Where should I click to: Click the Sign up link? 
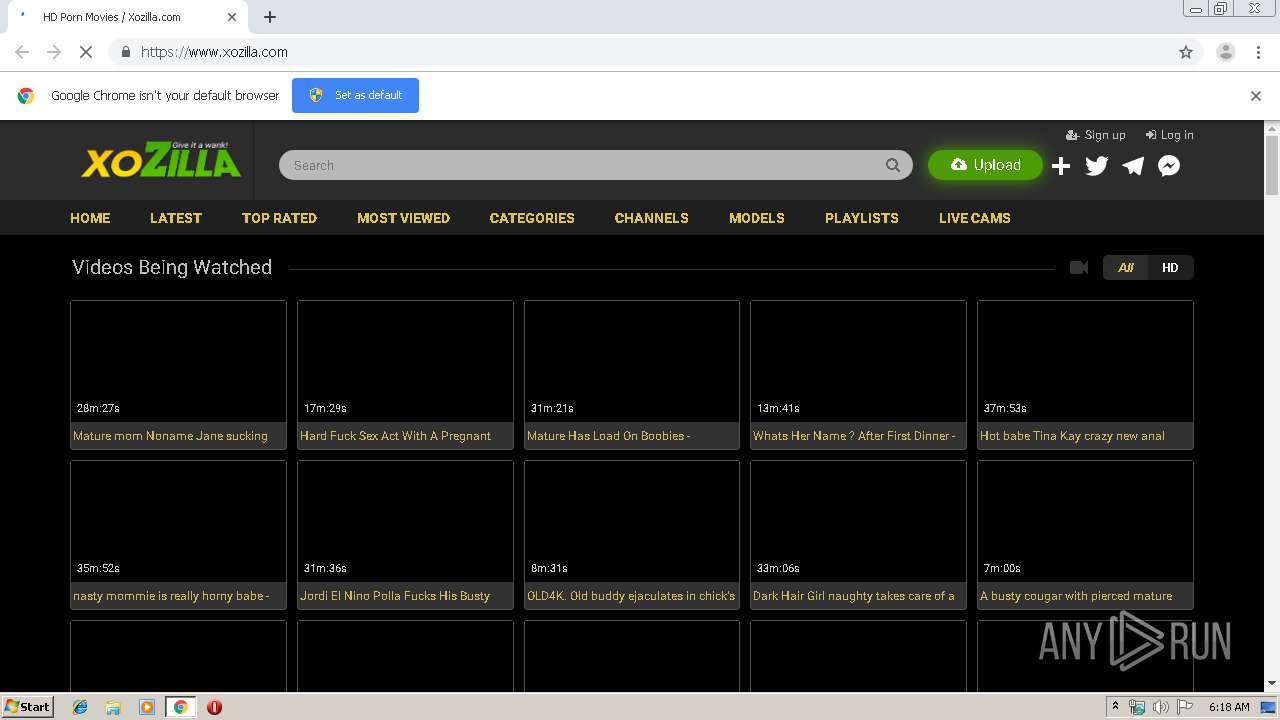(x=1096, y=135)
